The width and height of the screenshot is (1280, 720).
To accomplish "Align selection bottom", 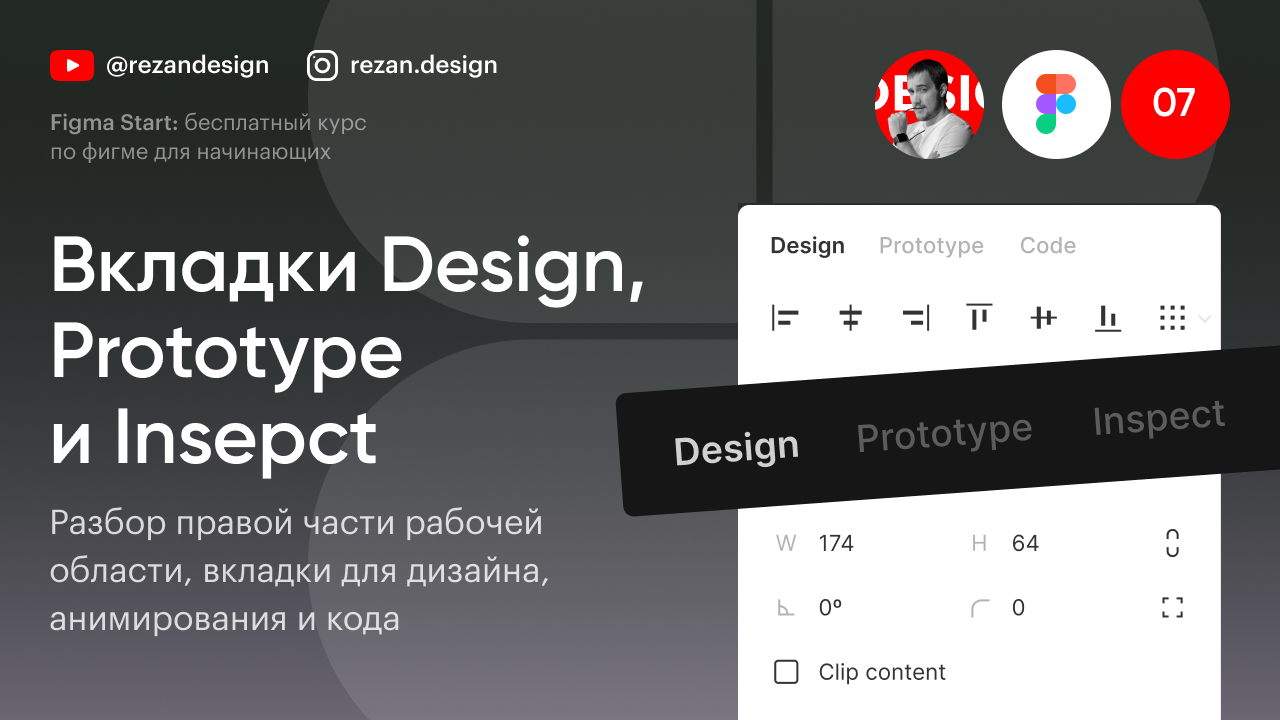I will (x=1107, y=318).
